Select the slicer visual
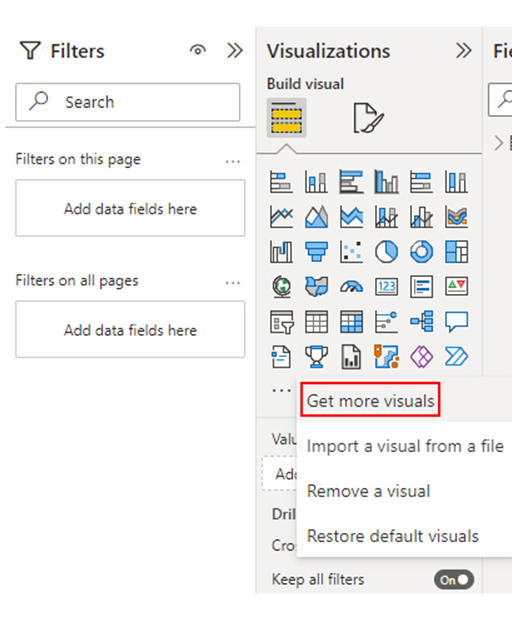Screen dimensions: 515x620 click(281, 321)
